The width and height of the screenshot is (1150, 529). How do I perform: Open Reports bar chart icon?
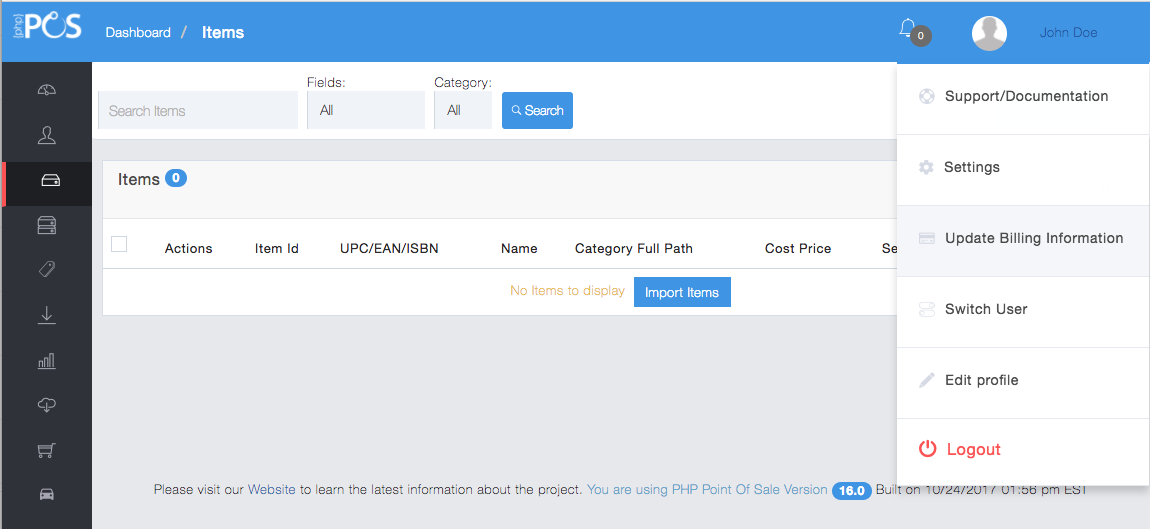point(47,361)
